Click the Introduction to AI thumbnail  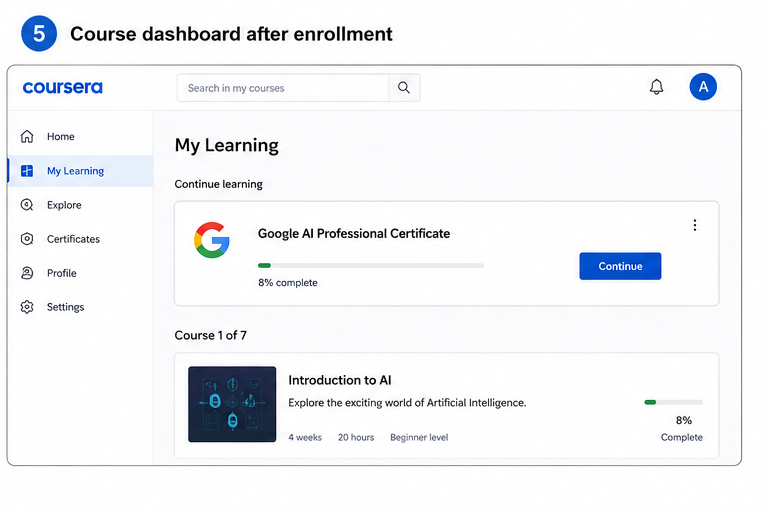coord(232,404)
